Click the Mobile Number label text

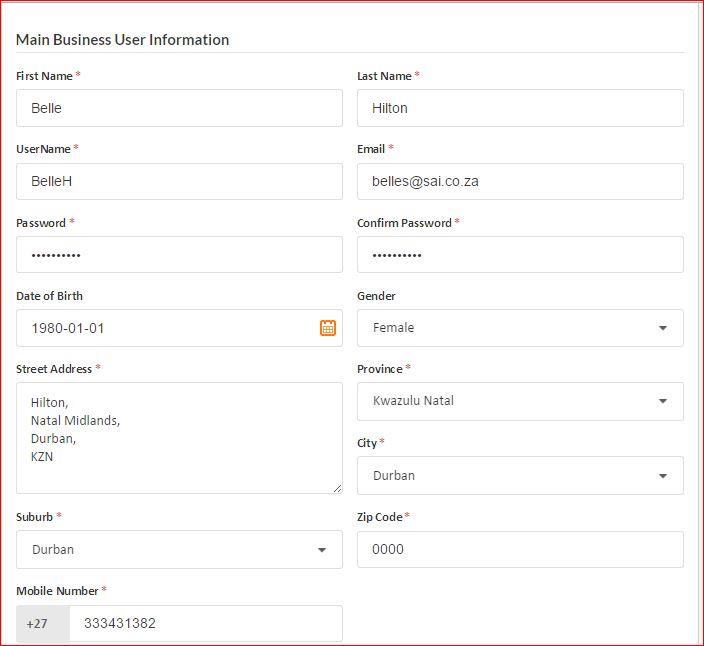coord(57,591)
